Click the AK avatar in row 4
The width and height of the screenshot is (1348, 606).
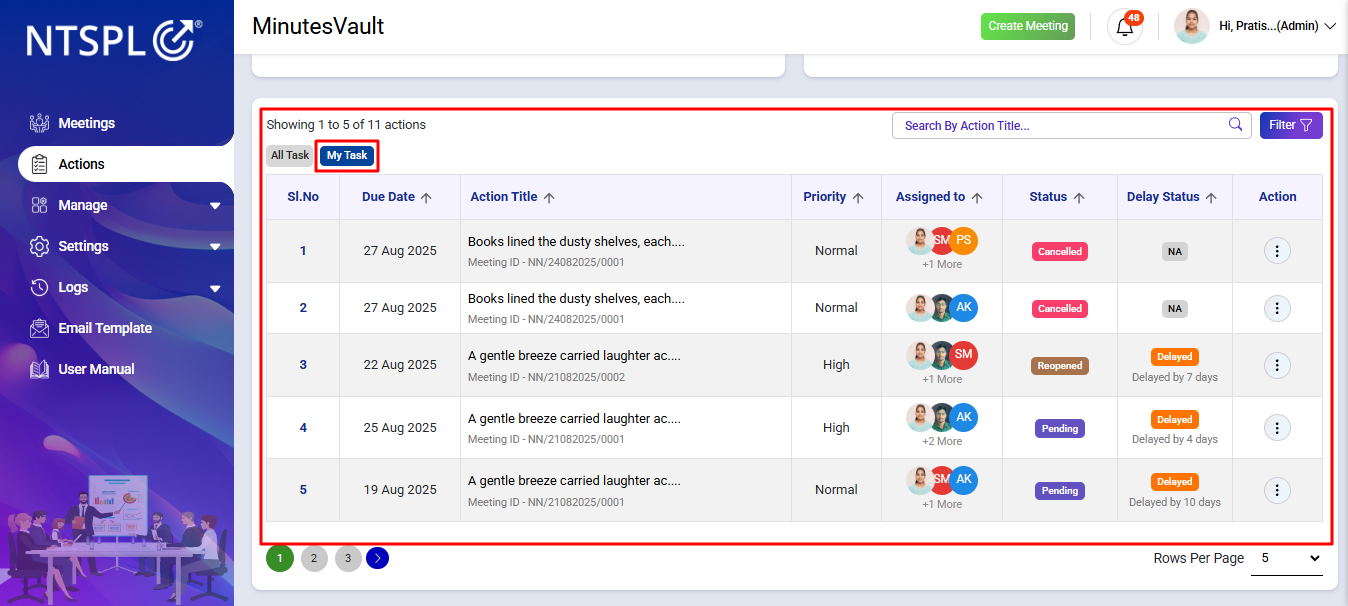click(963, 418)
